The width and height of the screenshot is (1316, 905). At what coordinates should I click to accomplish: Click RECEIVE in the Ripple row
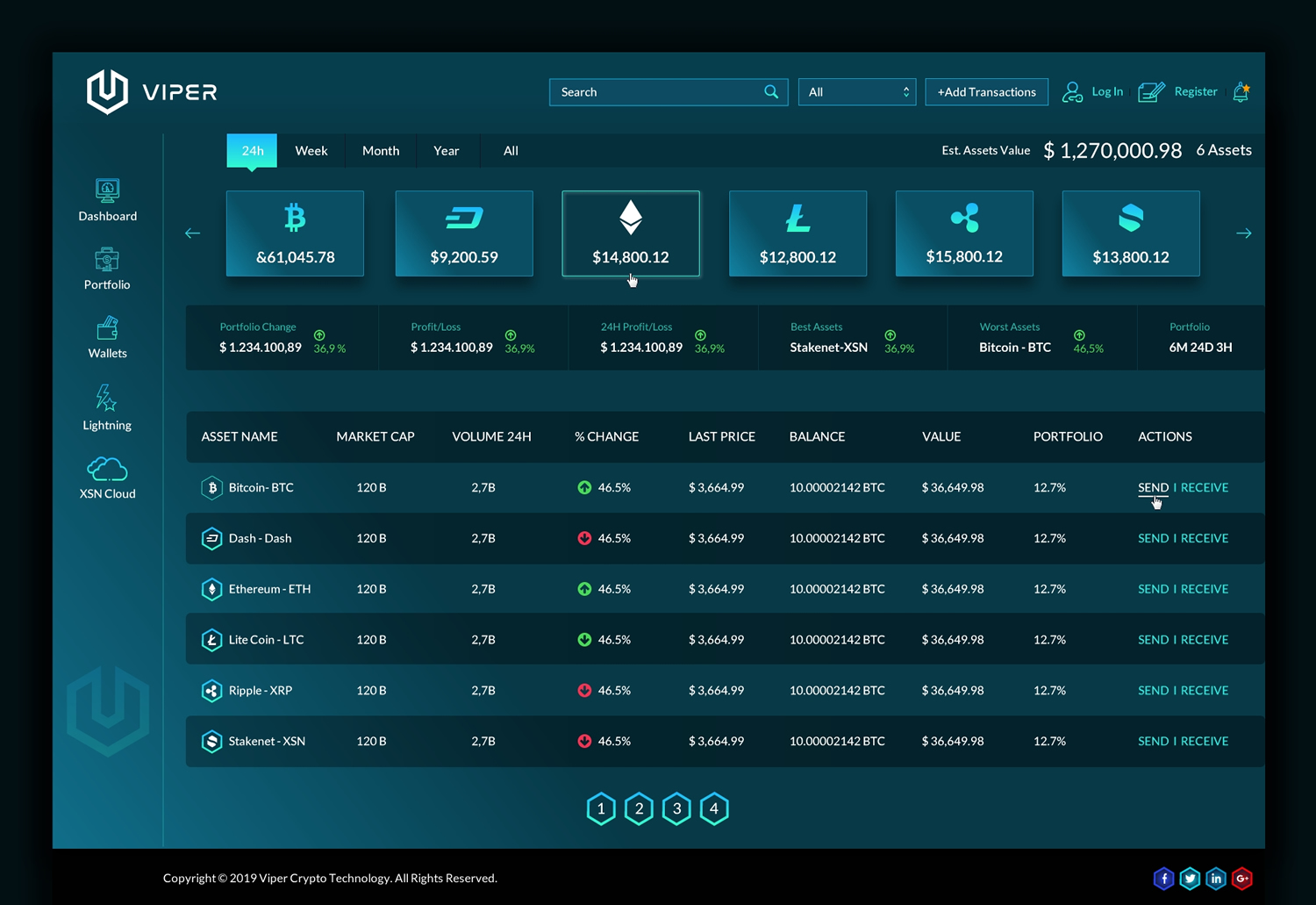1205,691
